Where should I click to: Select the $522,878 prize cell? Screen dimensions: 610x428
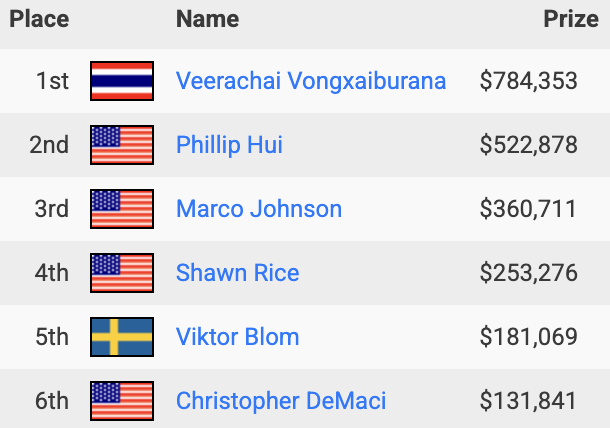pyautogui.click(x=528, y=145)
